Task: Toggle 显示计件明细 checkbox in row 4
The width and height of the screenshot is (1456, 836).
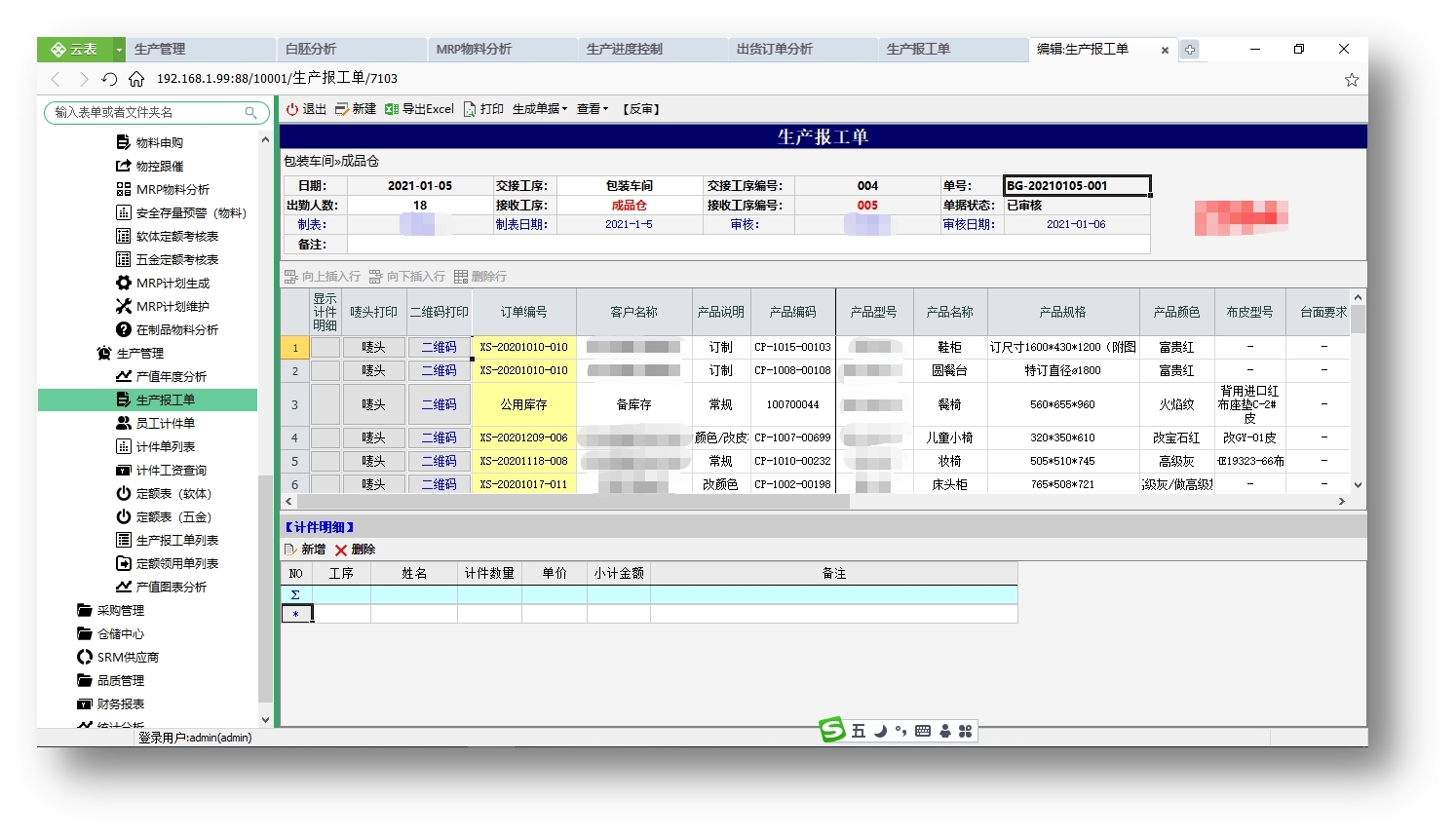Action: click(326, 437)
